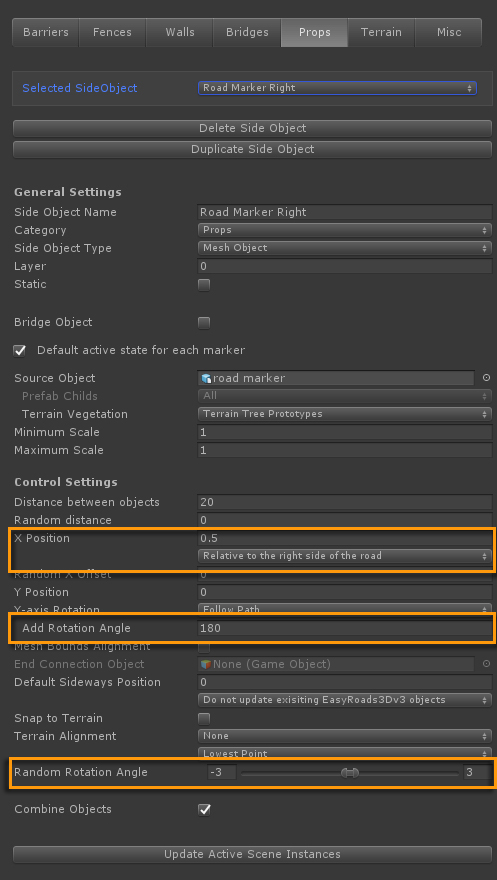This screenshot has height=880, width=497.
Task: Open the Selected SideObject dropdown
Action: pyautogui.click(x=337, y=88)
